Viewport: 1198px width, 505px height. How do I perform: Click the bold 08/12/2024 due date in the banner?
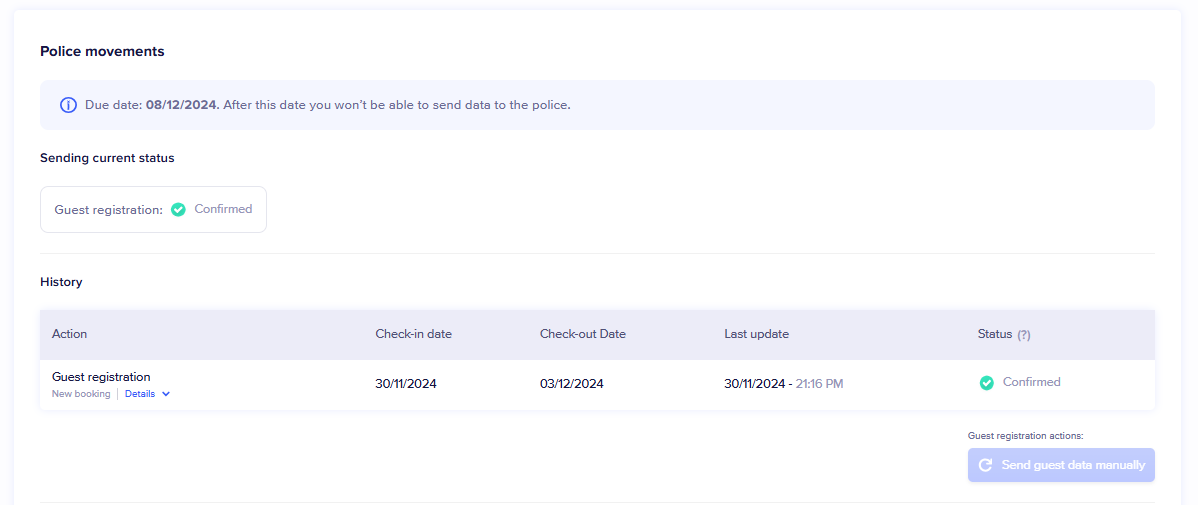pyautogui.click(x=181, y=105)
